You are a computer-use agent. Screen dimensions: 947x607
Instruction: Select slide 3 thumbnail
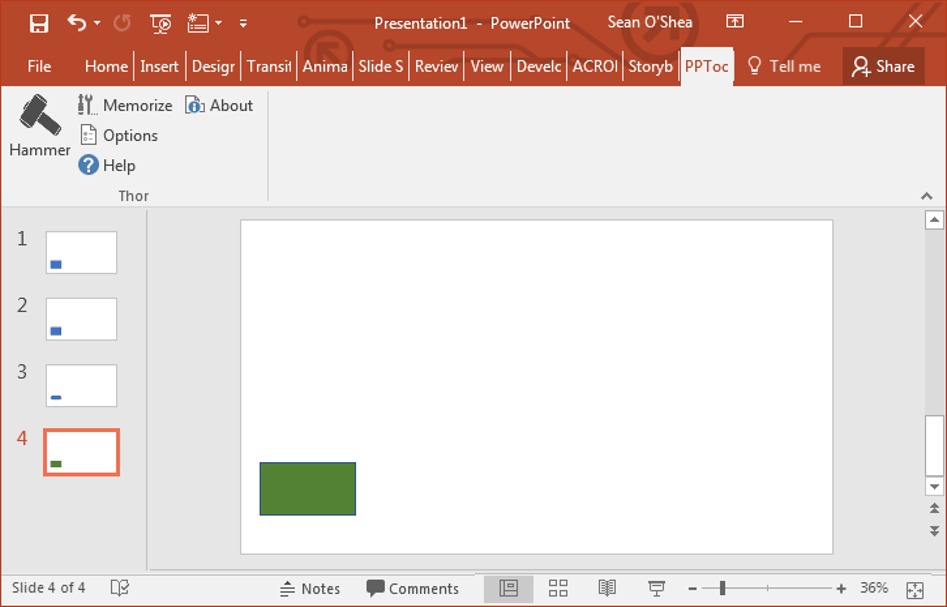pos(82,385)
